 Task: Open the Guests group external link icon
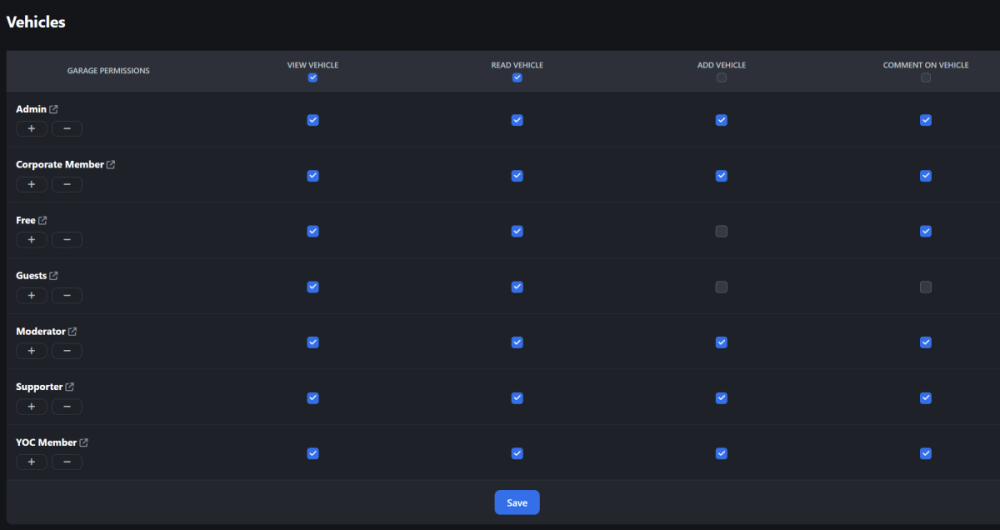(54, 276)
